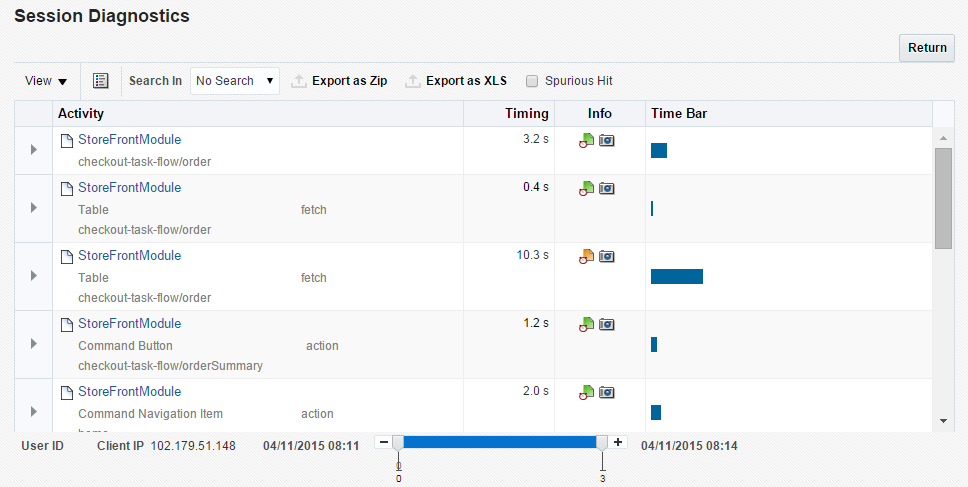Viewport: 968px width, 487px height.
Task: Click green status info icon in 0.4 s row
Action: coord(586,189)
